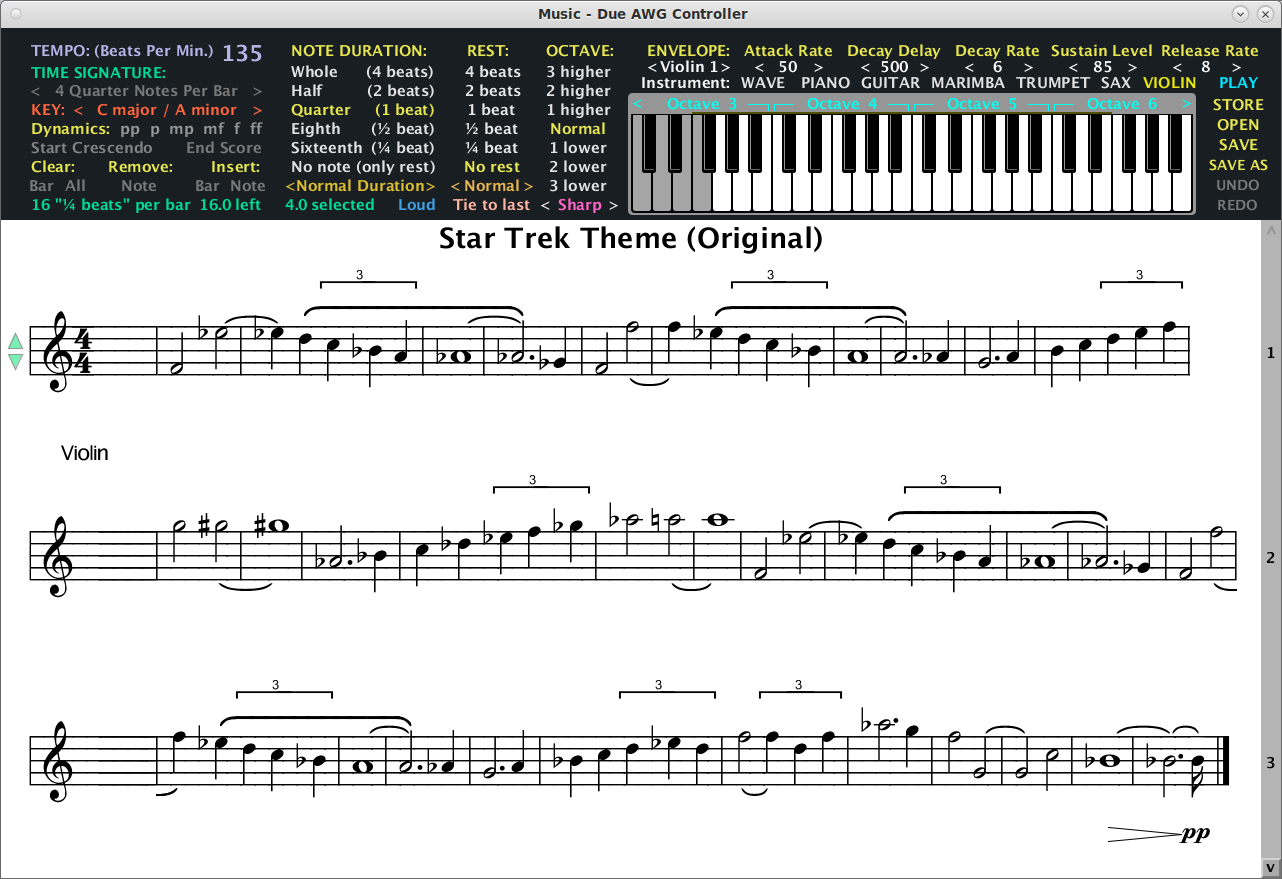This screenshot has width=1282, height=879.
Task: Select the SAX instrument
Action: tap(1115, 83)
